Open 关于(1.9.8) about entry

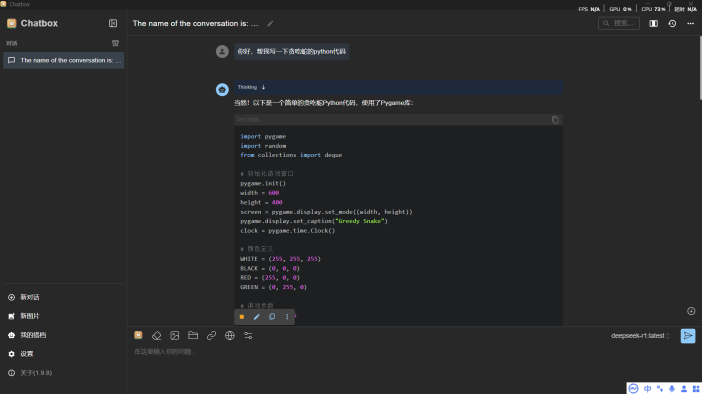pyautogui.click(x=64, y=373)
